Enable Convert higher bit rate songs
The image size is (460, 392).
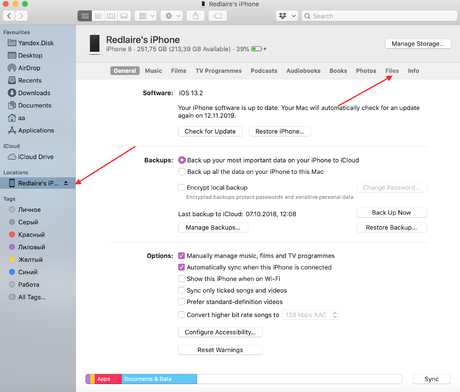click(x=181, y=315)
